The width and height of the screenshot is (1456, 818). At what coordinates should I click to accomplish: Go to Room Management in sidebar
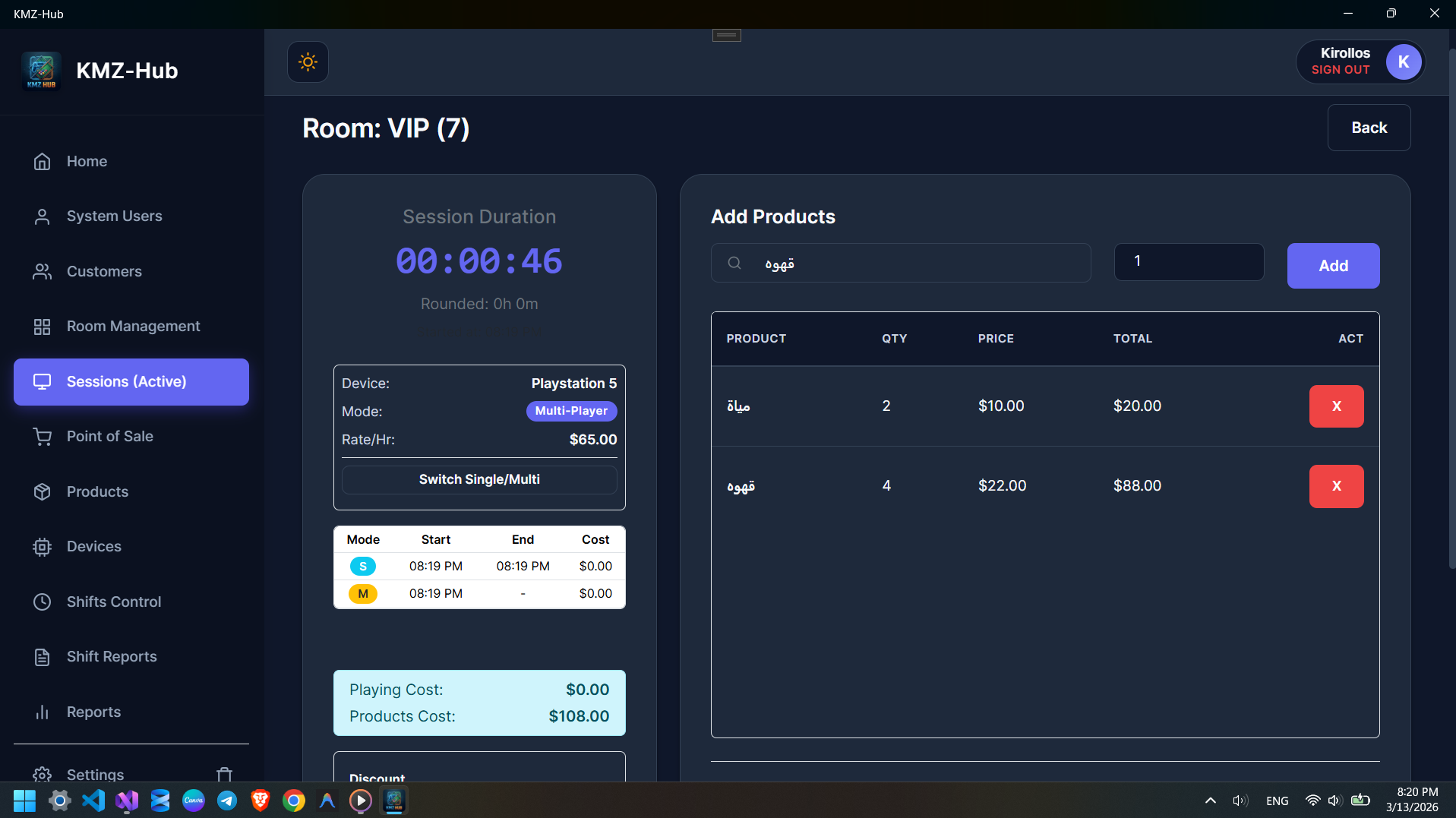click(x=133, y=327)
